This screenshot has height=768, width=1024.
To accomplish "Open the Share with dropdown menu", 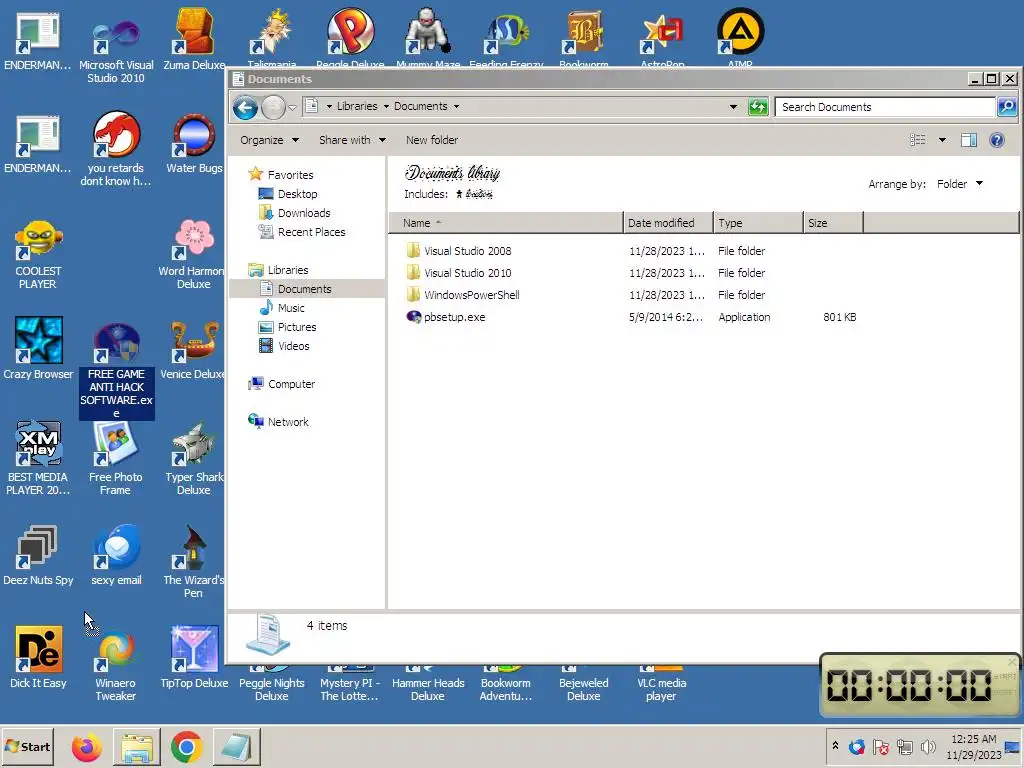I will point(352,140).
